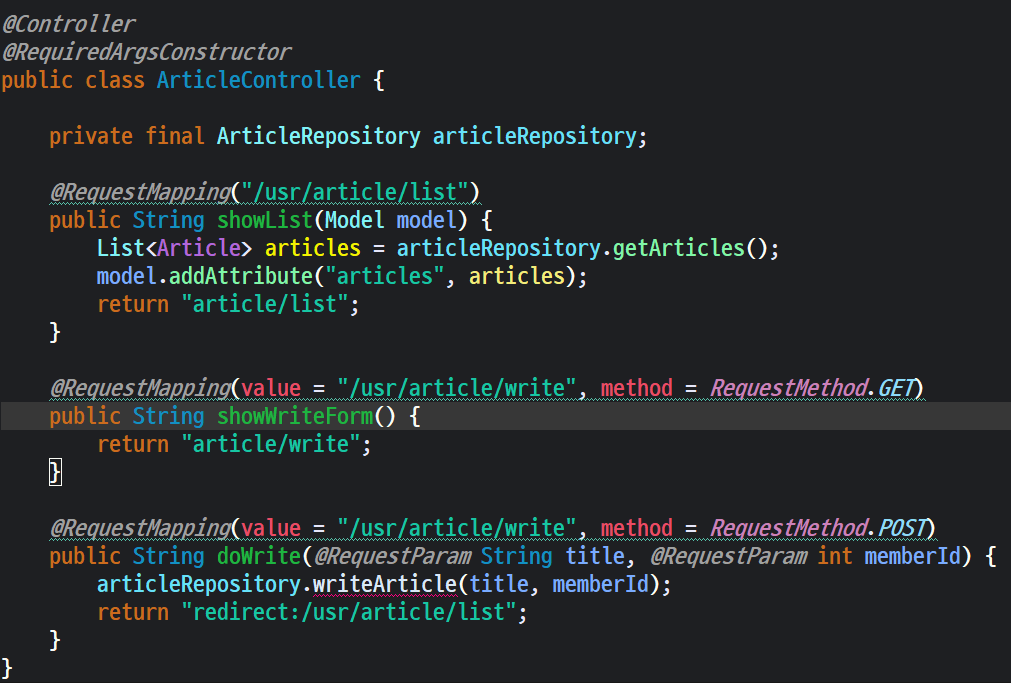
Task: Click List<Article> type declaration
Action: tap(174, 248)
